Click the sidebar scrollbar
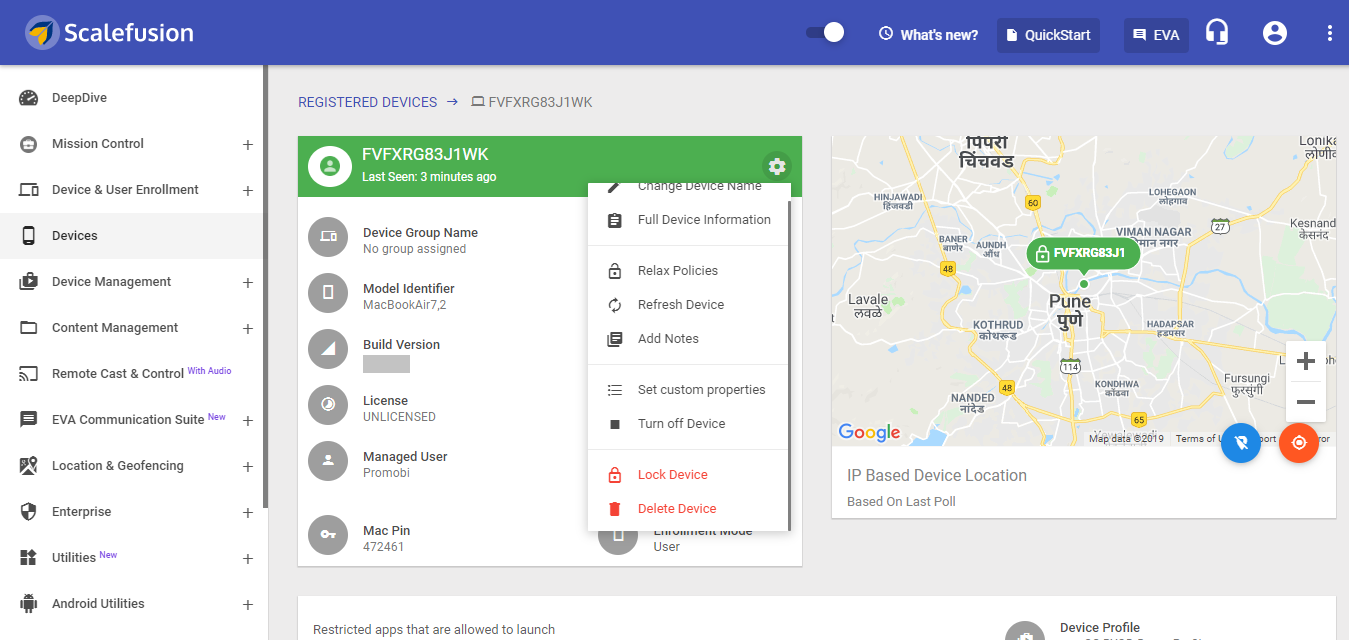Viewport: 1349px width, 640px height. 266,287
